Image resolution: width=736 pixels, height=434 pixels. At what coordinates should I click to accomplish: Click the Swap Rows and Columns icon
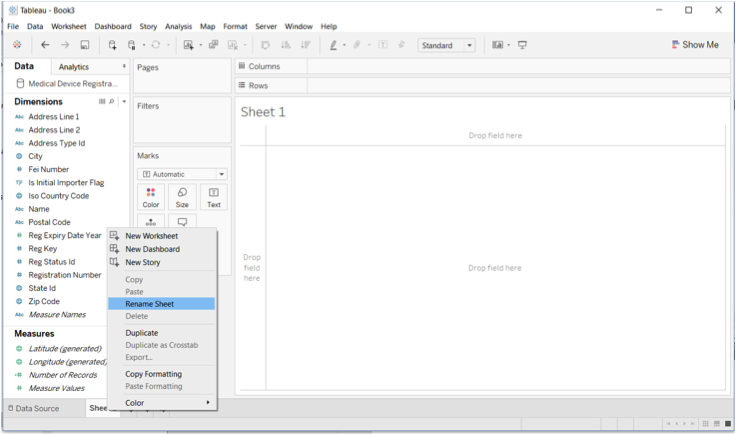(265, 45)
